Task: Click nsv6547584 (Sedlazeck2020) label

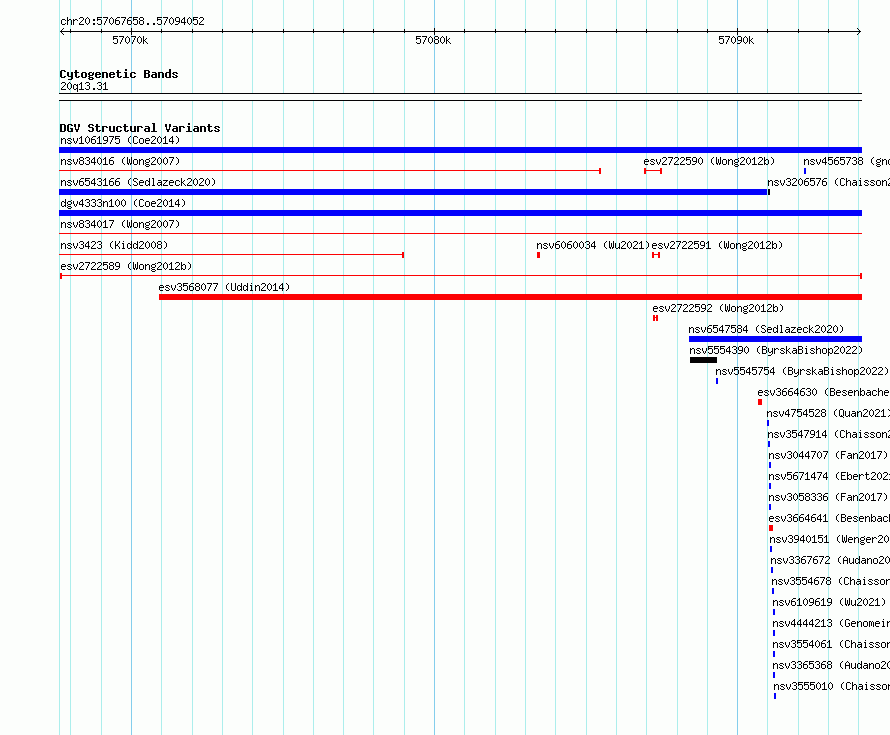Action: [x=766, y=329]
